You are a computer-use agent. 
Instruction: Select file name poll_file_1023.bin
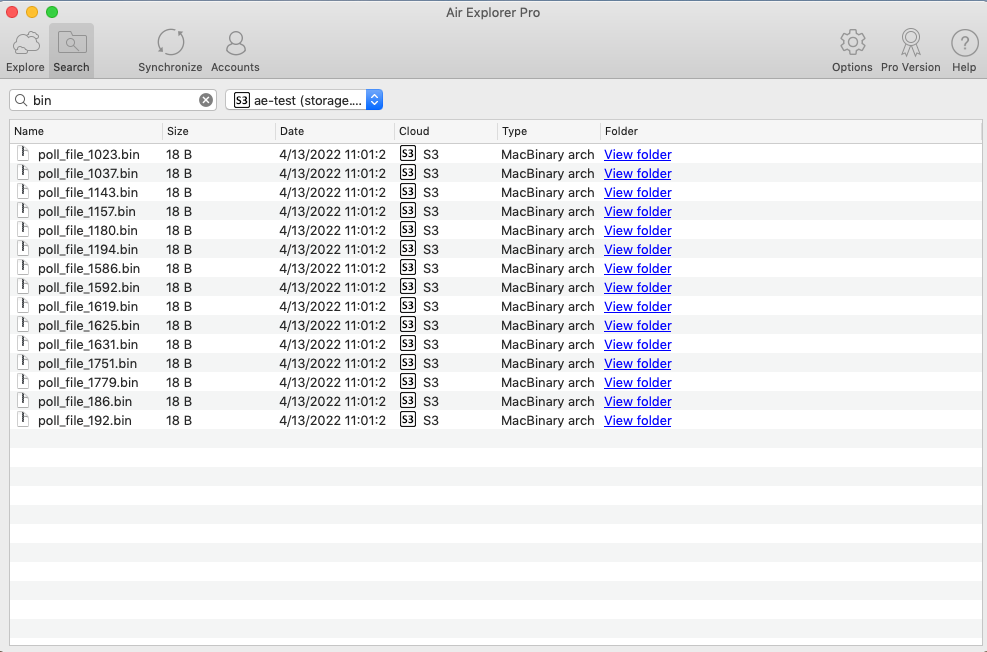pyautogui.click(x=89, y=154)
